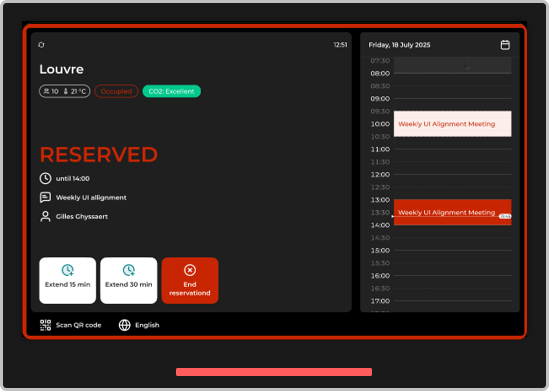Click the person icon beside Gilles Ghyssaert
The height and width of the screenshot is (391, 549).
(x=45, y=216)
